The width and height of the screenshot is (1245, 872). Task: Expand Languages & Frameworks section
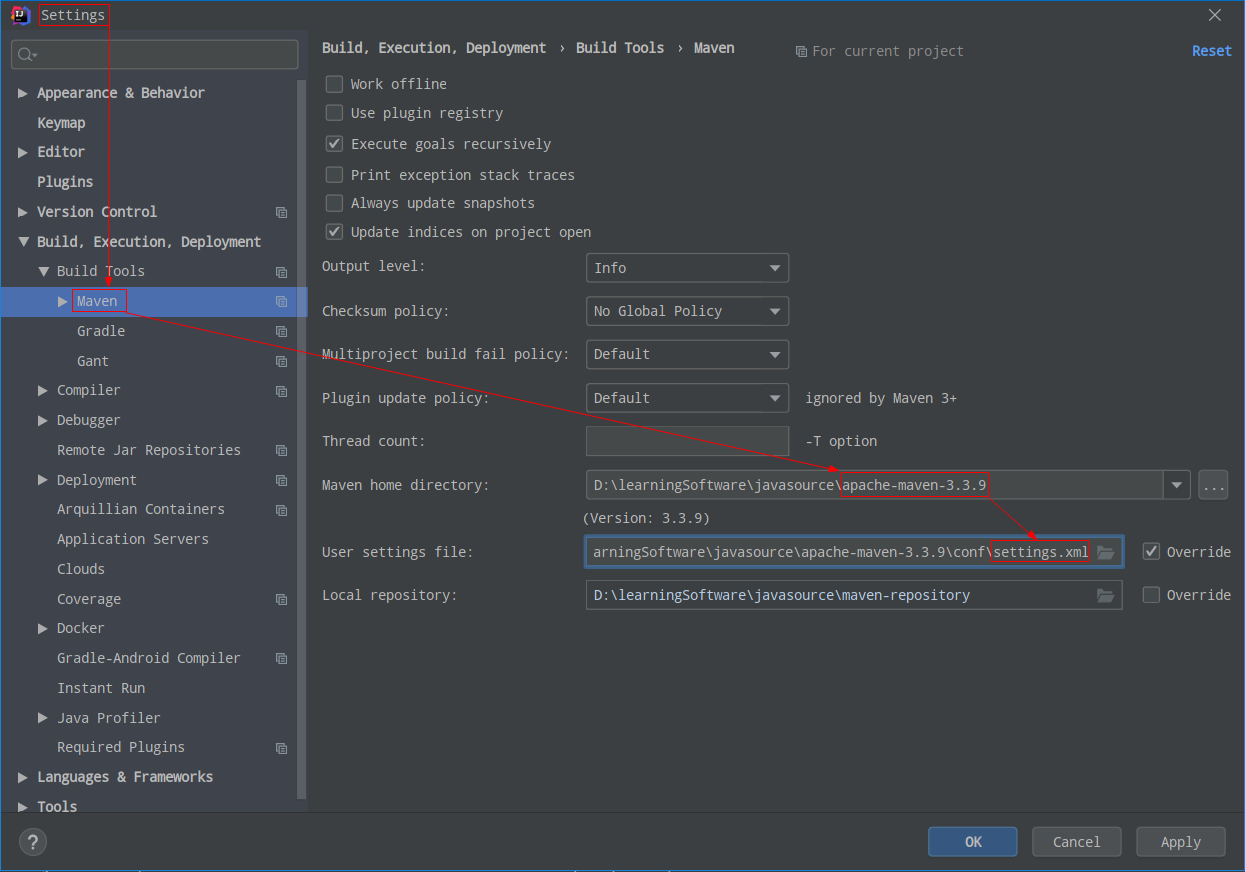tap(23, 777)
